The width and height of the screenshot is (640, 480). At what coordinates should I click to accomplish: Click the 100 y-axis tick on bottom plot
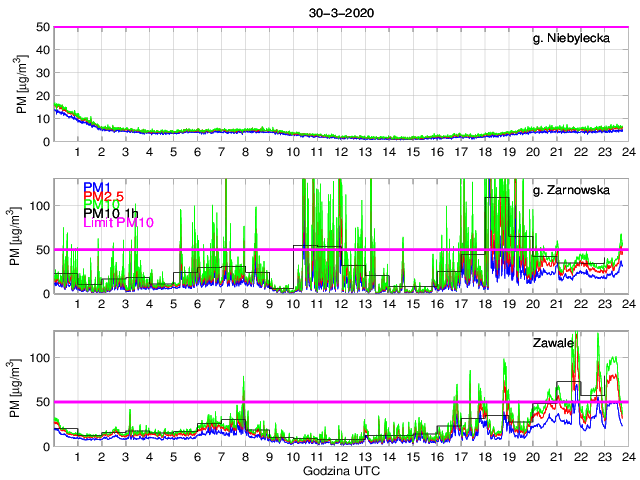coord(39,357)
